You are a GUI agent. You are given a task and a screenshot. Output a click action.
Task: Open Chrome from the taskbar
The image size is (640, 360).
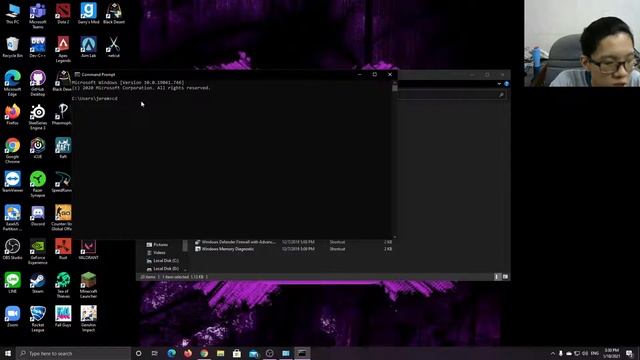click(x=204, y=353)
